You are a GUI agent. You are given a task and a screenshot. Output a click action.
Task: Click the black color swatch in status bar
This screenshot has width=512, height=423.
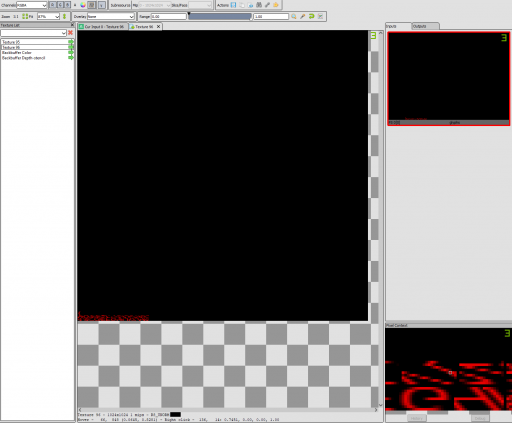coord(175,415)
